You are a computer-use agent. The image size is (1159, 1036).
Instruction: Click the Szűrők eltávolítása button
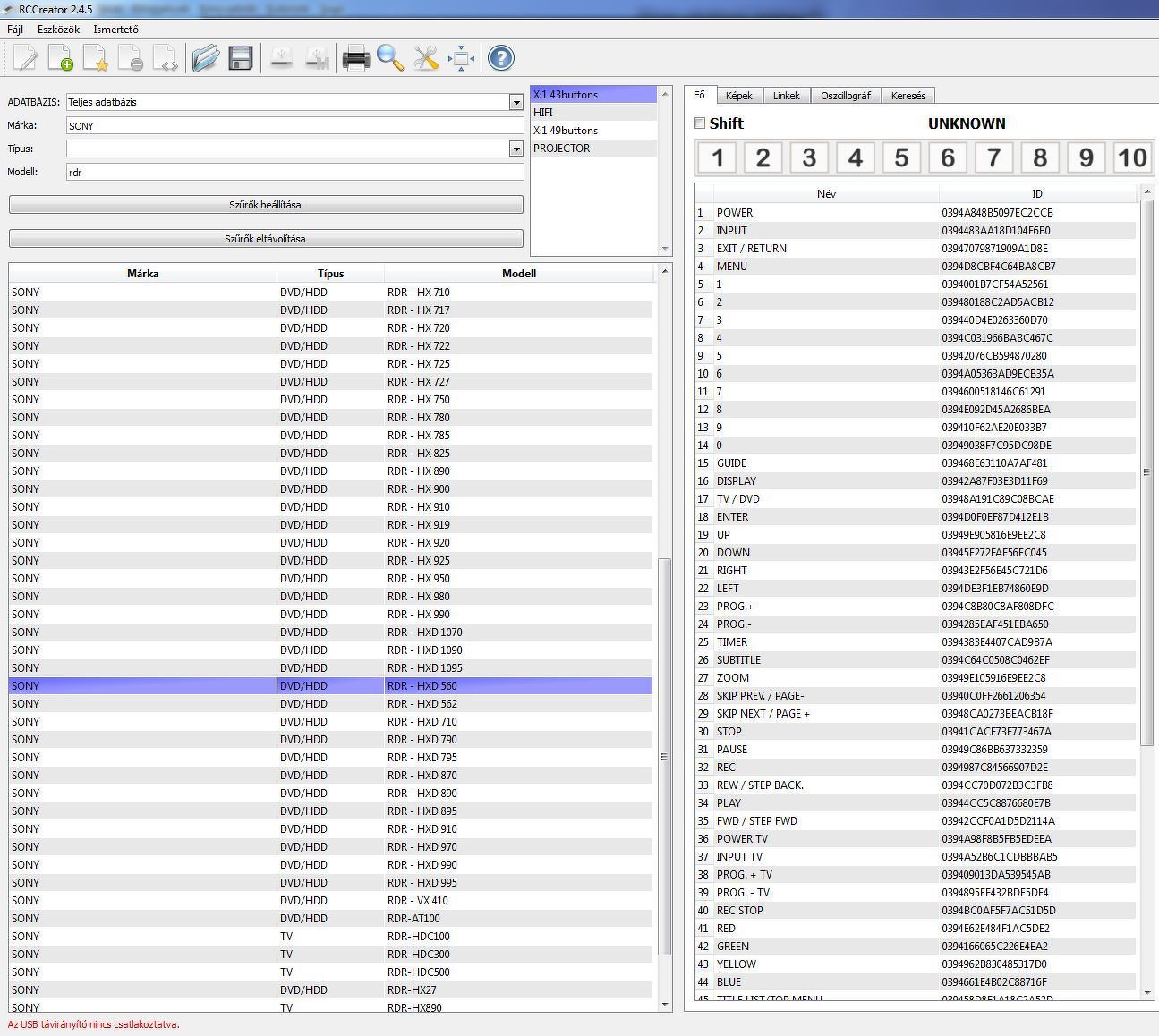266,239
